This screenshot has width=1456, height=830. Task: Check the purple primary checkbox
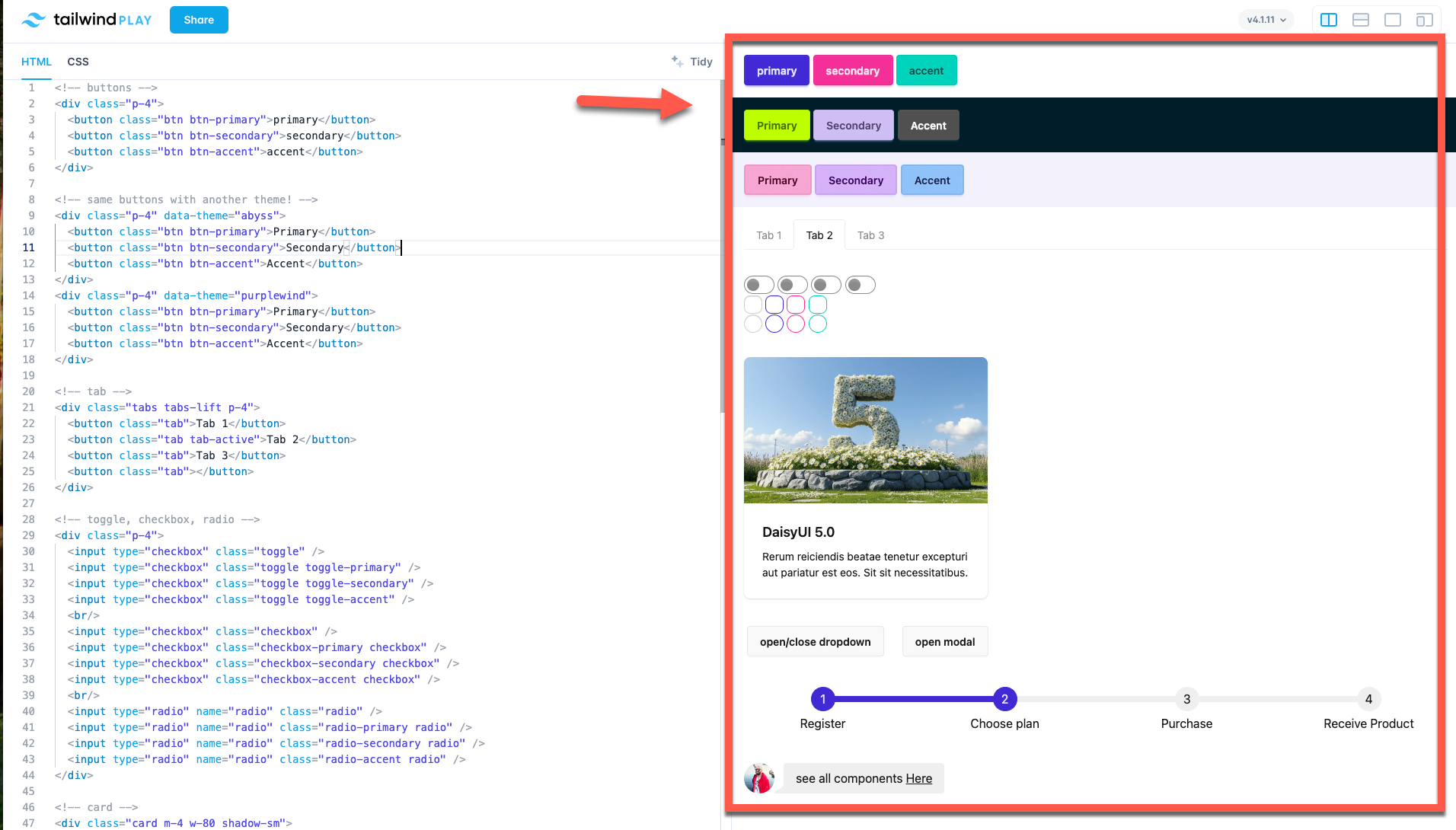[774, 305]
